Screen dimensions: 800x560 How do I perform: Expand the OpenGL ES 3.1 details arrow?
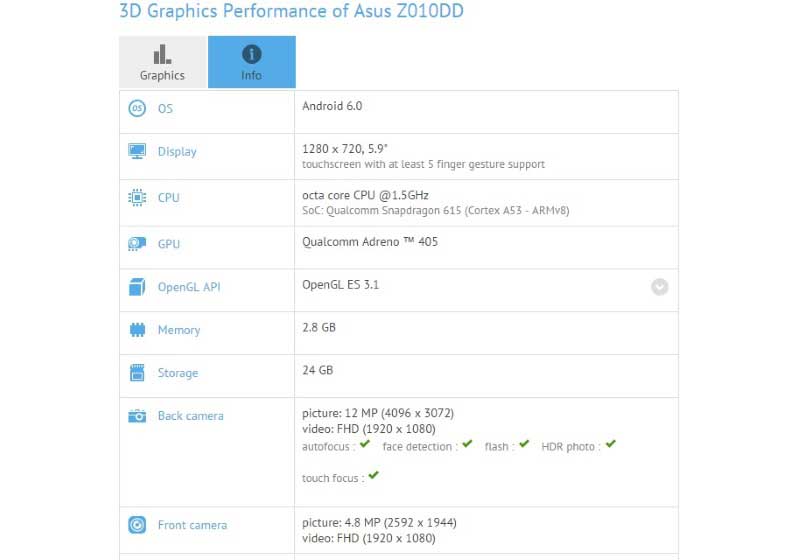pos(659,287)
